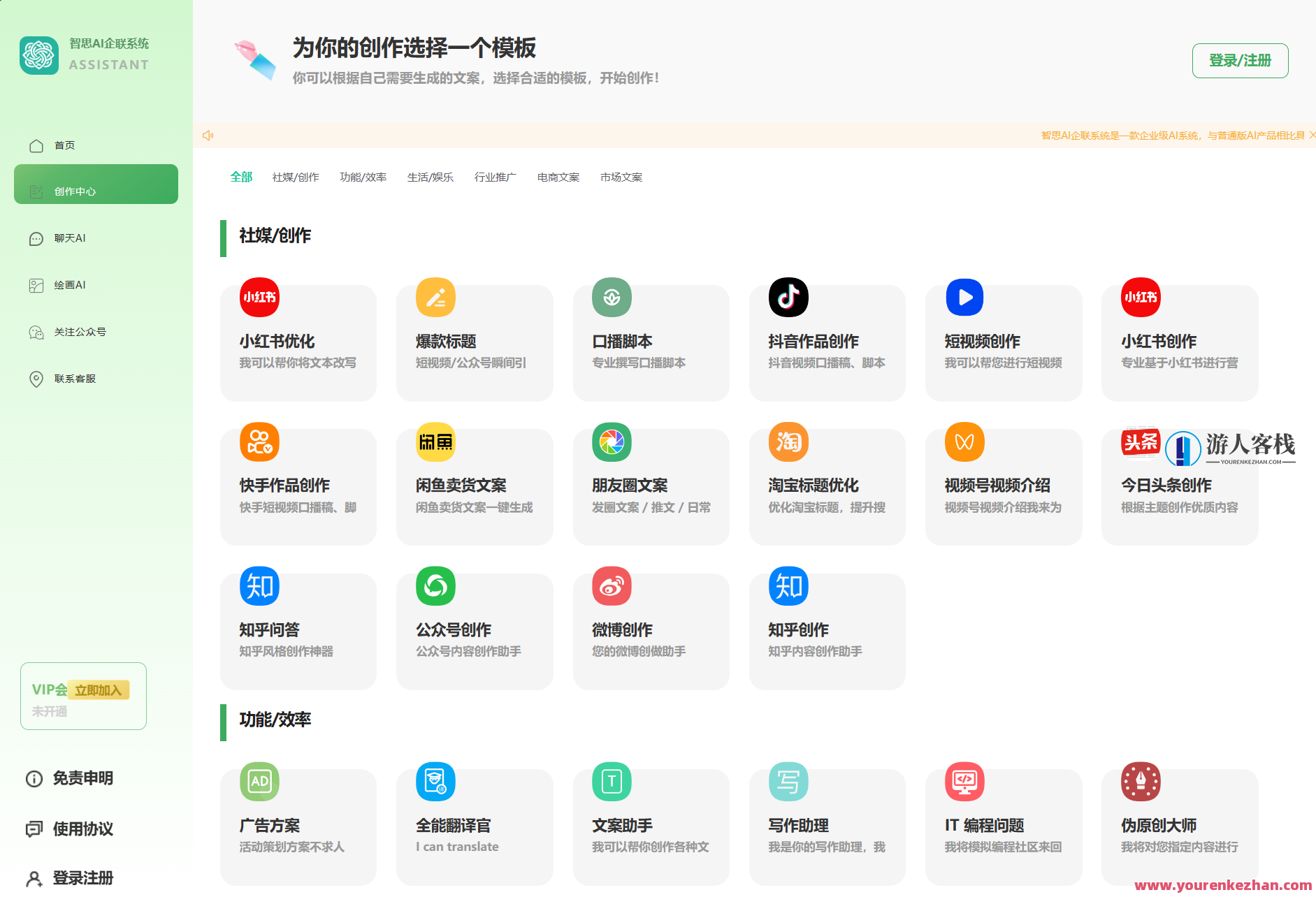Select the 行业推广 filter tab
1316x897 pixels.
[x=495, y=177]
